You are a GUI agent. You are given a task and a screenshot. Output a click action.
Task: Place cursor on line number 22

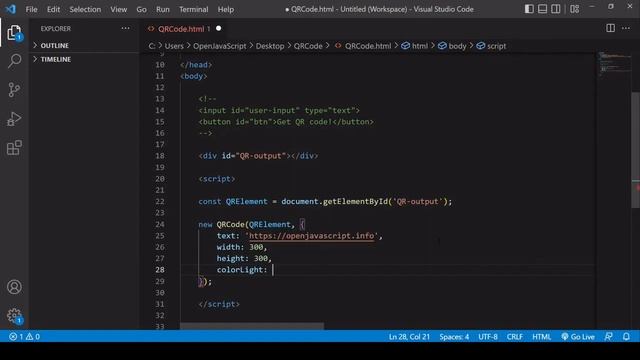pyautogui.click(x=160, y=201)
